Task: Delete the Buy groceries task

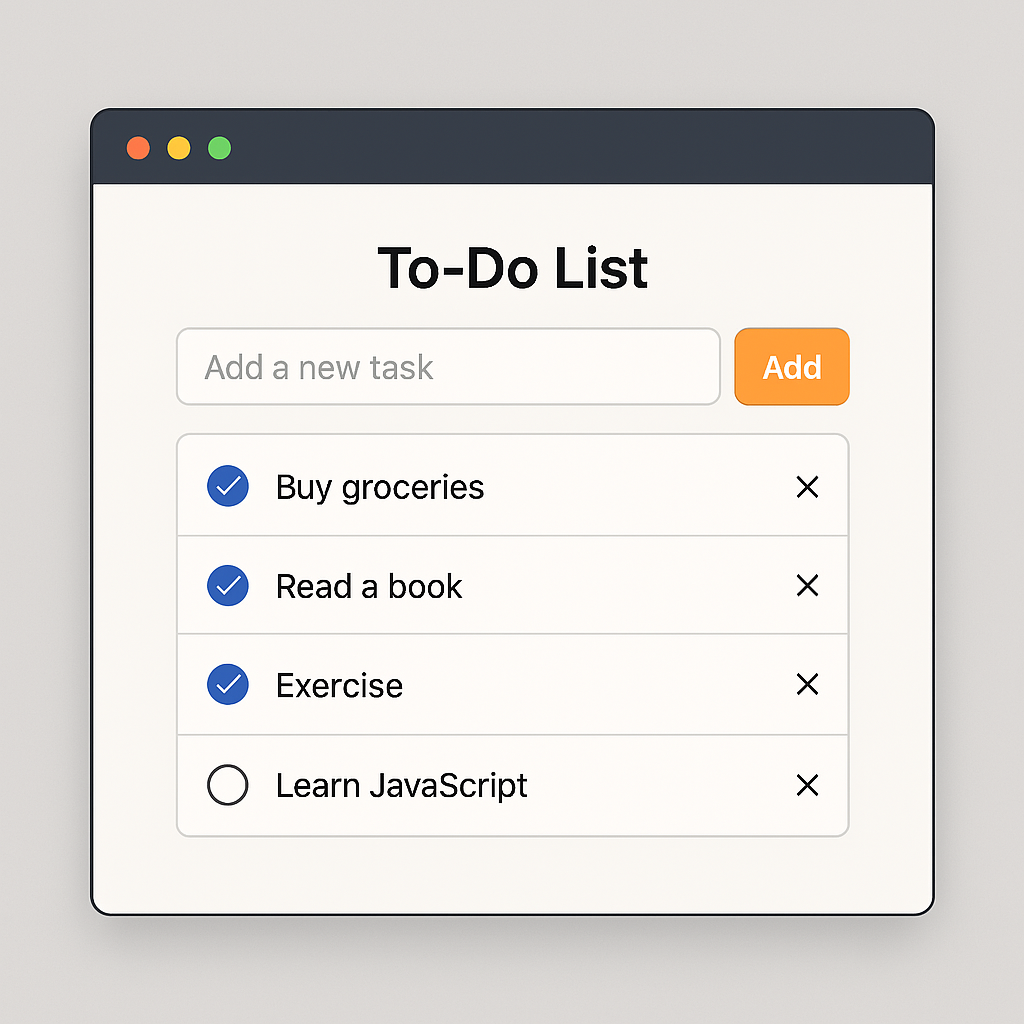Action: (x=807, y=487)
